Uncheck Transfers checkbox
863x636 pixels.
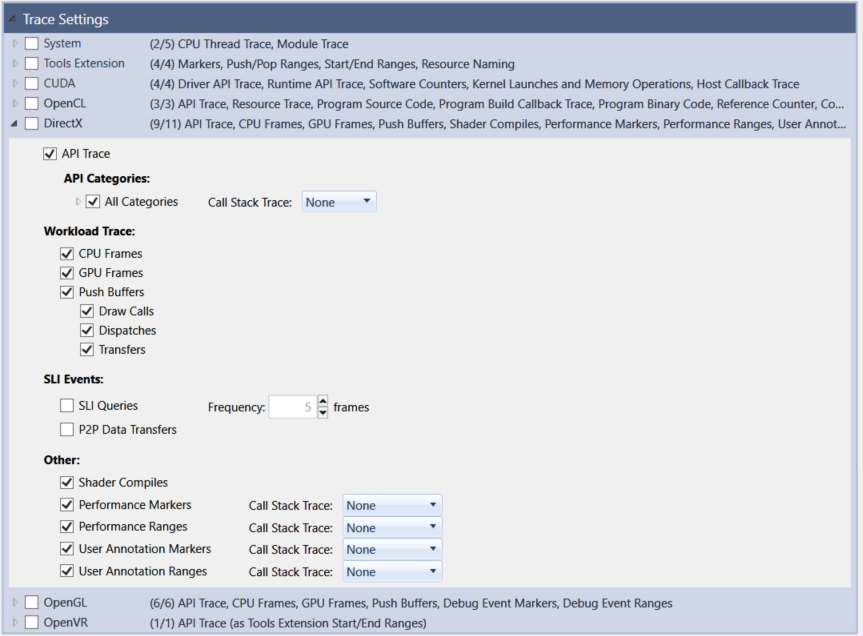tap(87, 350)
